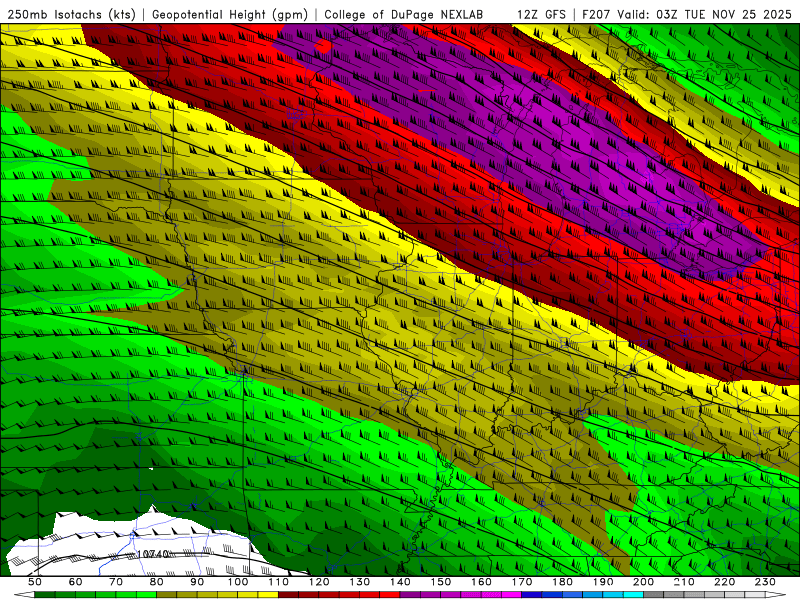Screen dimensions: 800x600
Task: Click the '190' value on the color scale
Action: click(603, 582)
